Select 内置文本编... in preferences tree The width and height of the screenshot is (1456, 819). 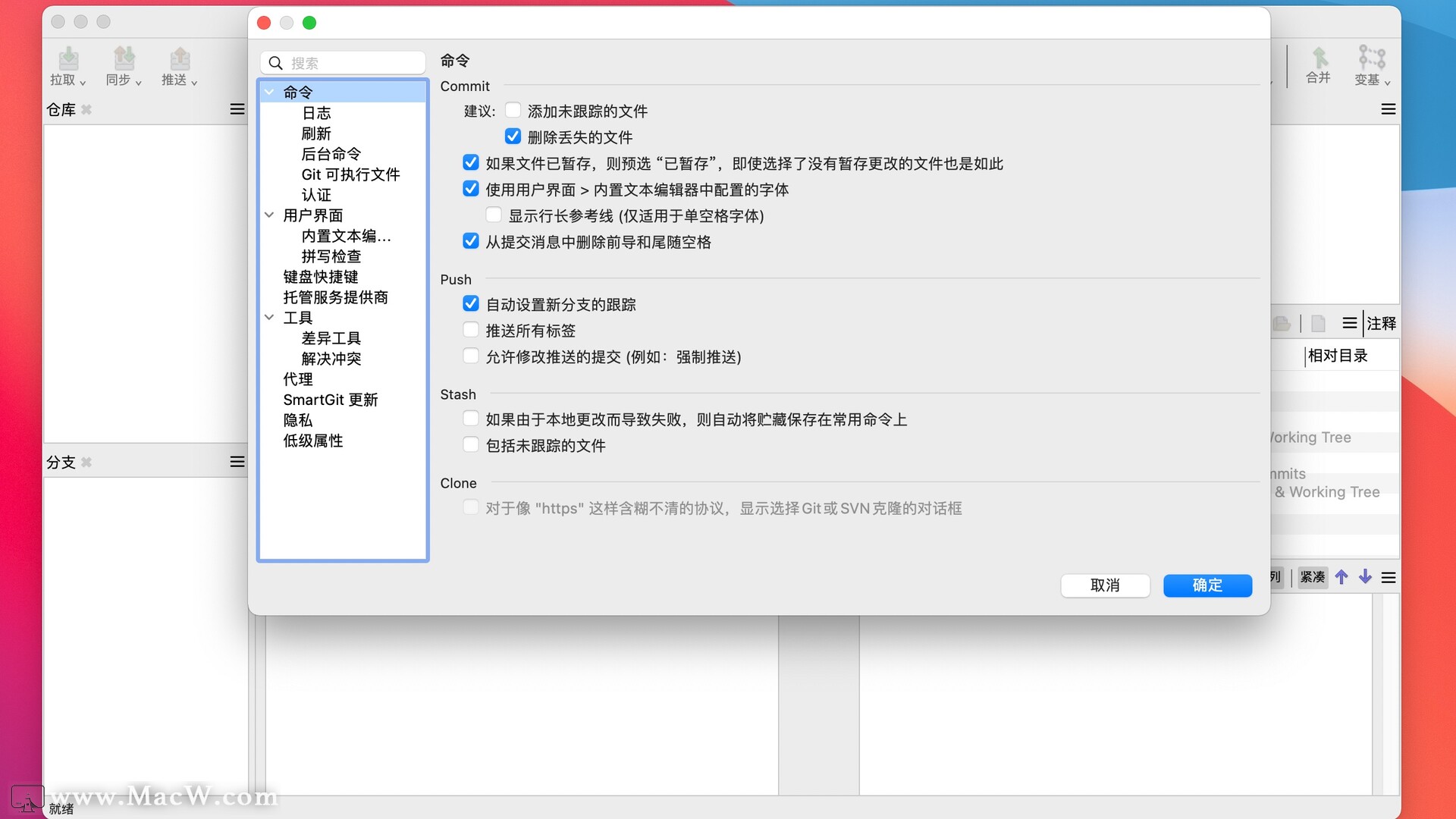pyautogui.click(x=347, y=236)
